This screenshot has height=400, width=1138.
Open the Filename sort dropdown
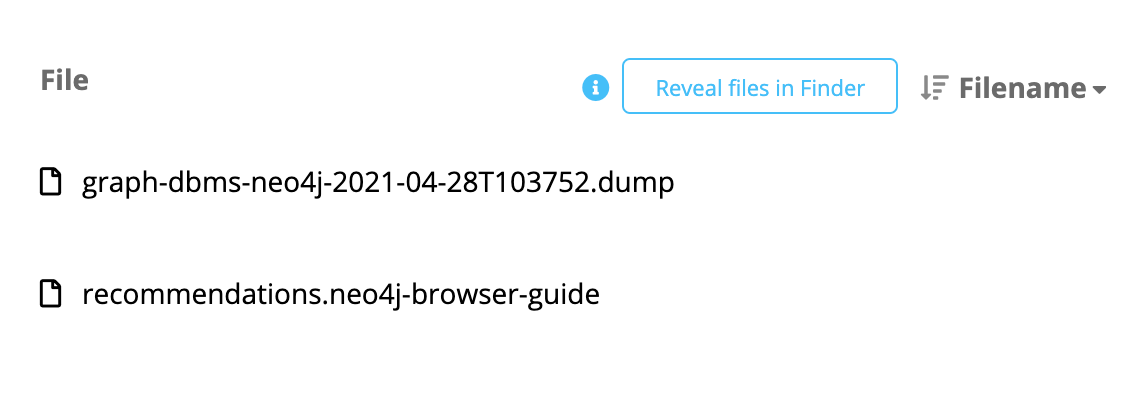[x=1014, y=88]
